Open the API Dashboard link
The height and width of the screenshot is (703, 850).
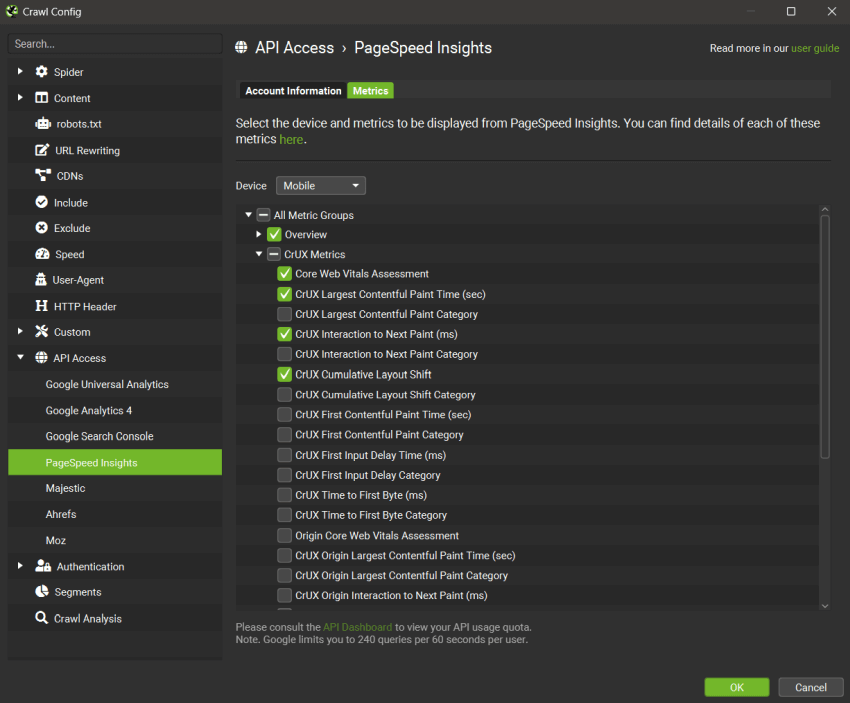[357, 627]
